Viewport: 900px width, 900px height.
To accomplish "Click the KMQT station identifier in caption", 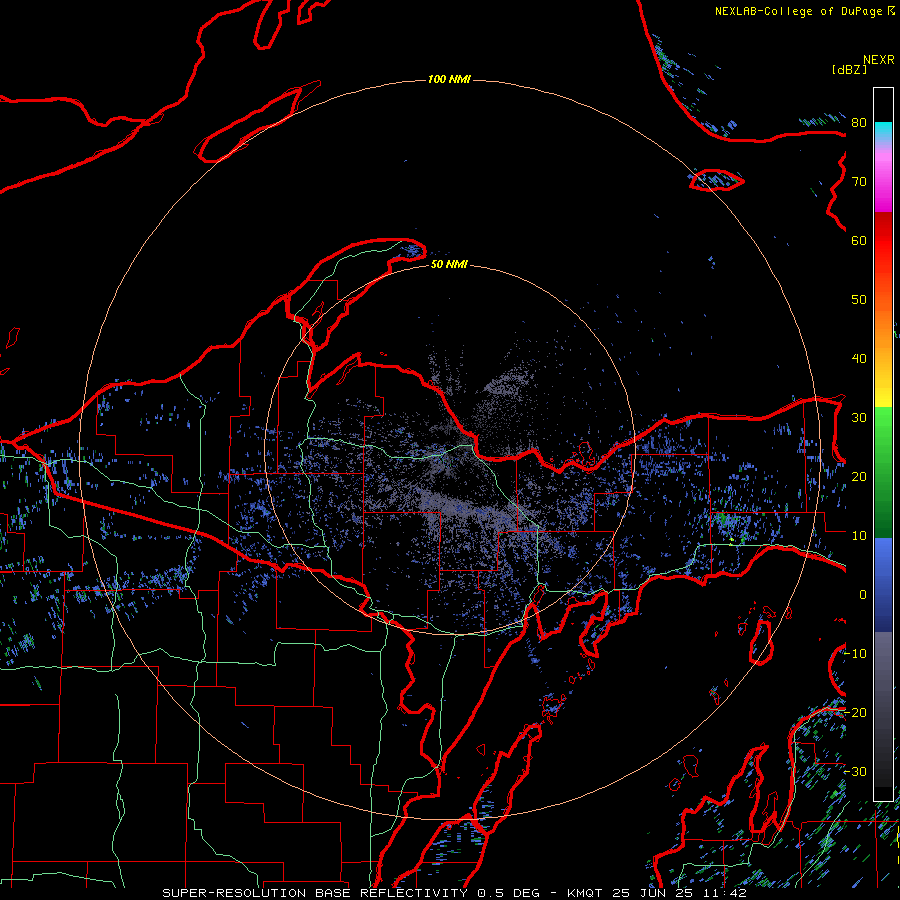I will tap(585, 893).
